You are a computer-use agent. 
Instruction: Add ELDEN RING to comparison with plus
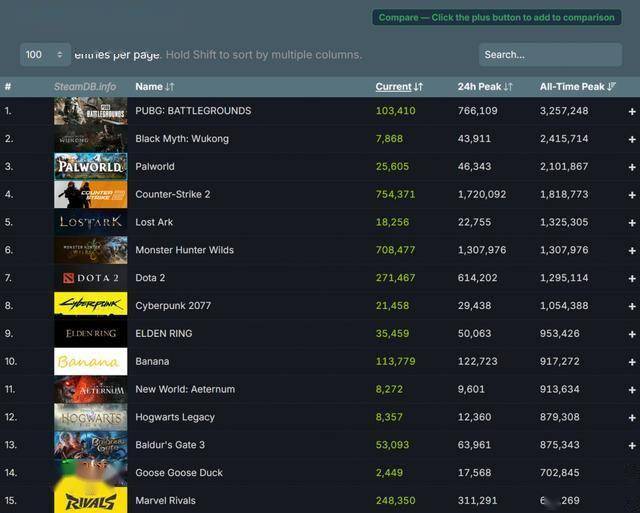coord(632,334)
